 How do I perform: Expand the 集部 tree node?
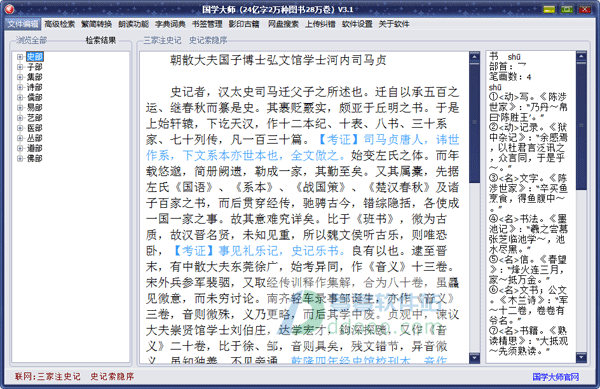pyautogui.click(x=20, y=77)
